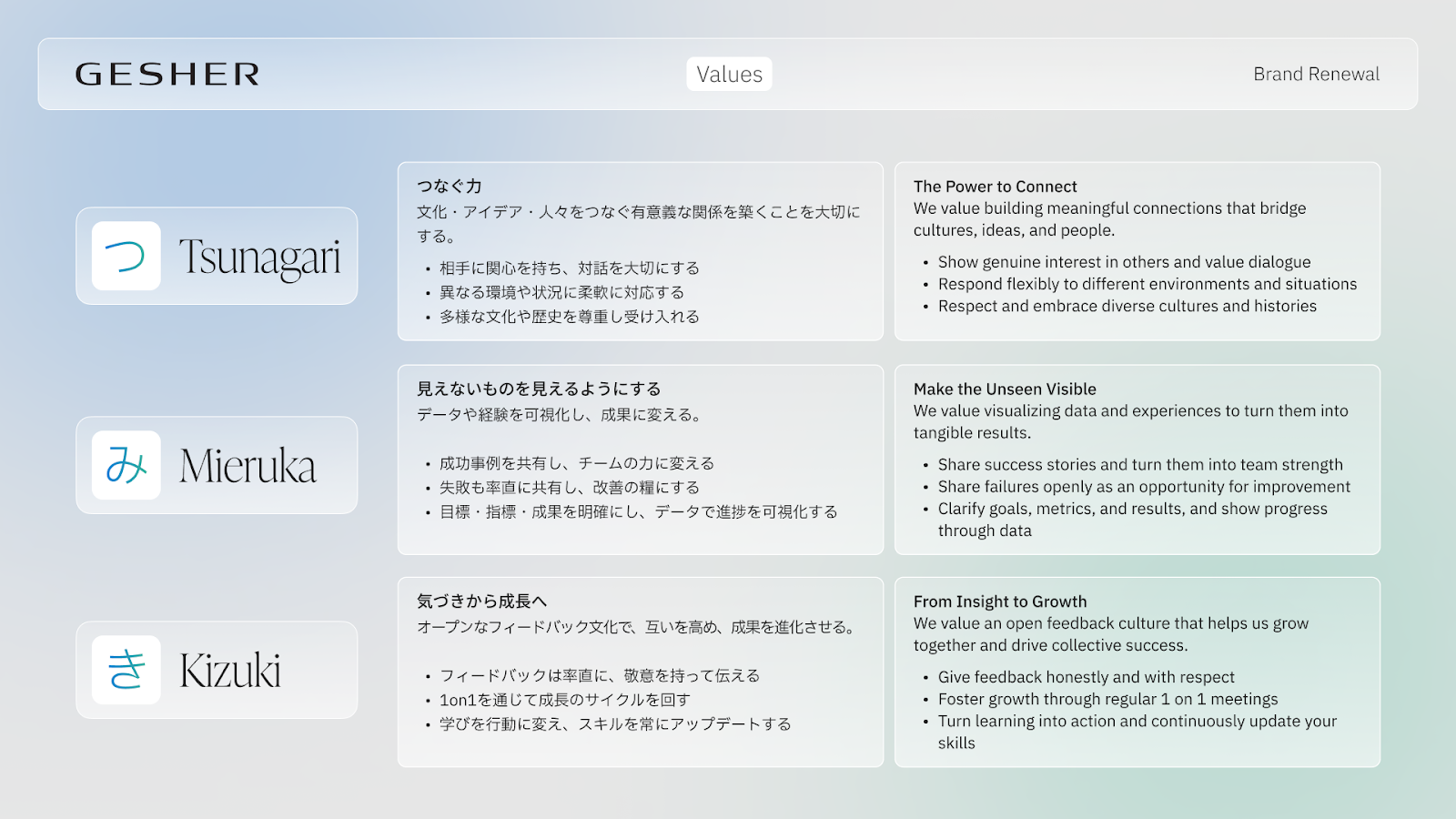Click bullet "成功事例を共有し、チームの力に変える"
This screenshot has width=1456, height=819.
coord(577,463)
